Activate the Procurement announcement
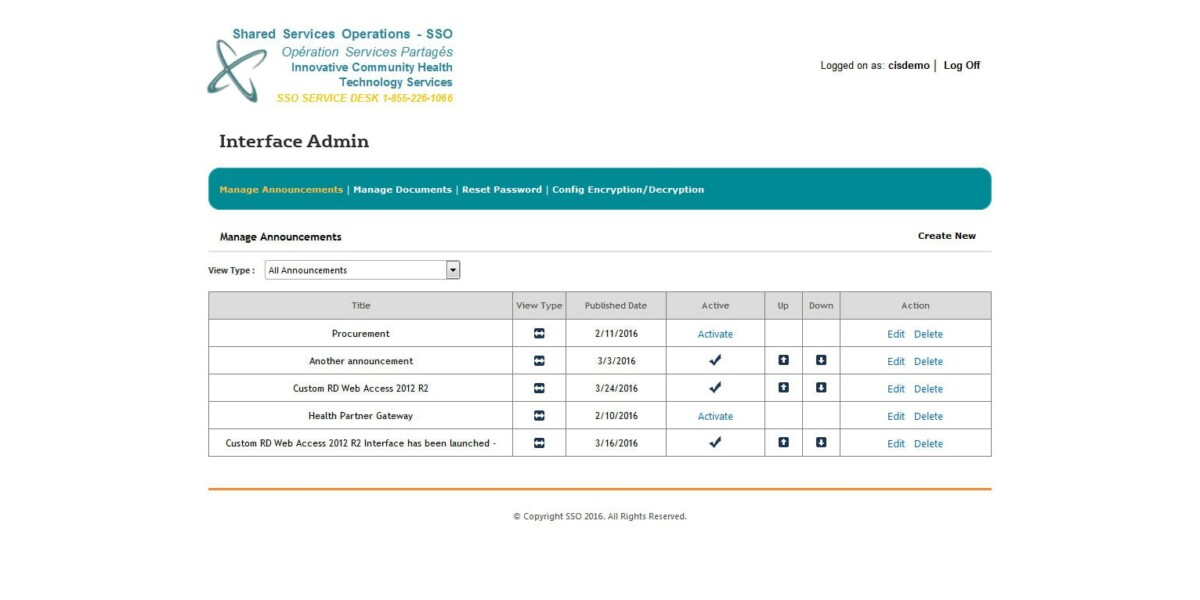Screen dimensions: 1200x600 (713, 333)
